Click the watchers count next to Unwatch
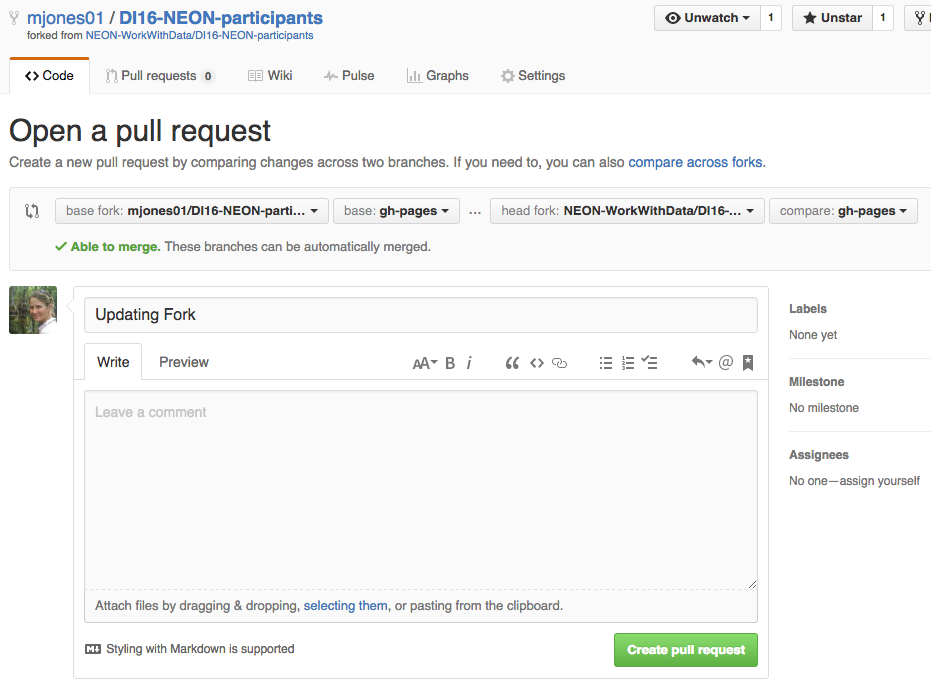The height and width of the screenshot is (689, 931). tap(771, 18)
